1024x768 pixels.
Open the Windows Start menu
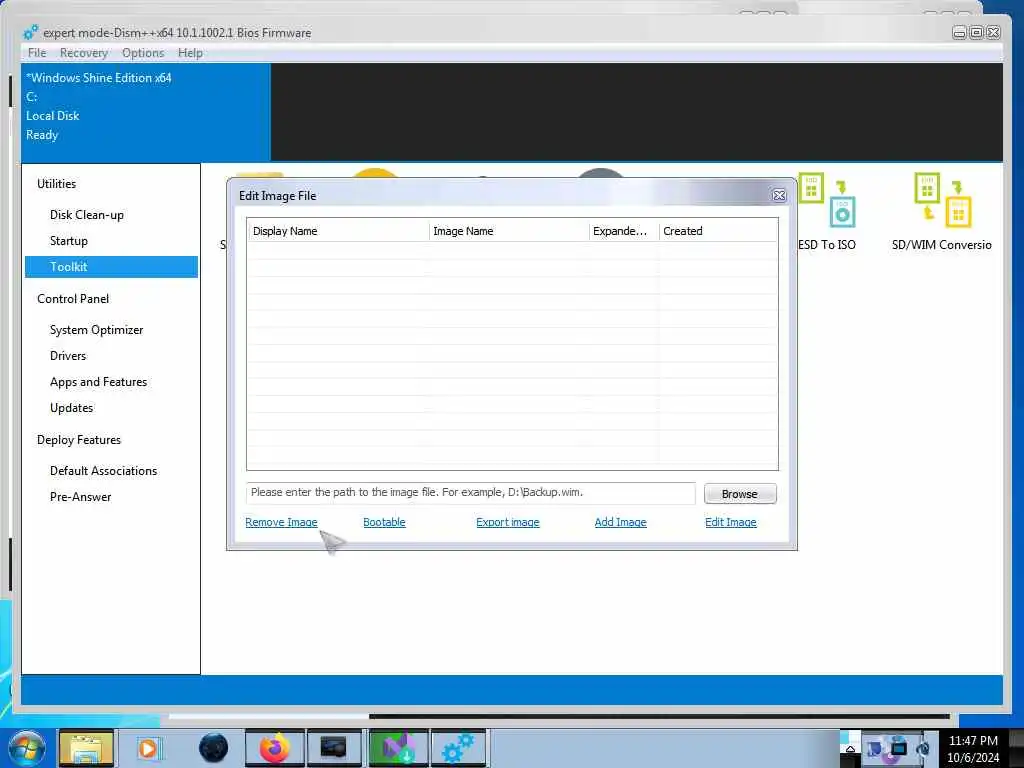(x=25, y=748)
